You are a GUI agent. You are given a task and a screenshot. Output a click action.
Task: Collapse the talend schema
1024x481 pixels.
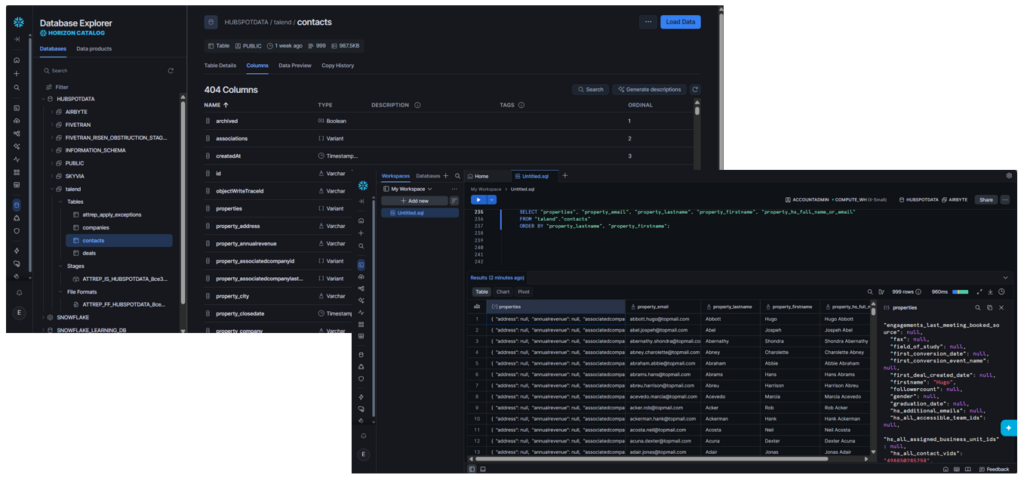52,189
